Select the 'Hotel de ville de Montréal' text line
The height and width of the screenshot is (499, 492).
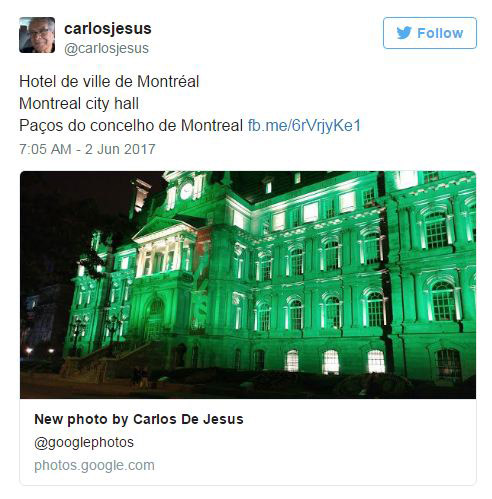click(x=109, y=81)
